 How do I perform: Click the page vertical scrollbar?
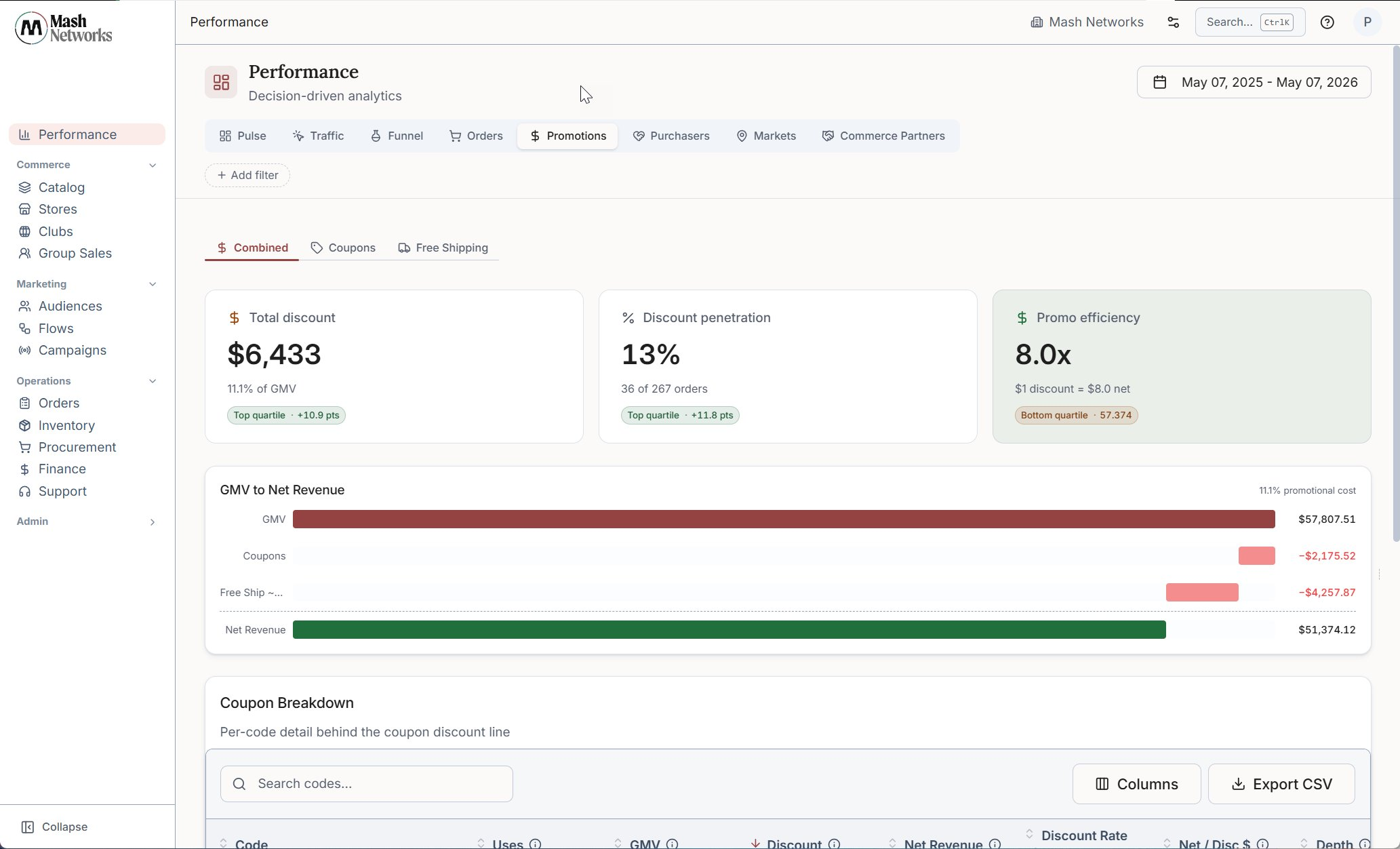[1396, 293]
